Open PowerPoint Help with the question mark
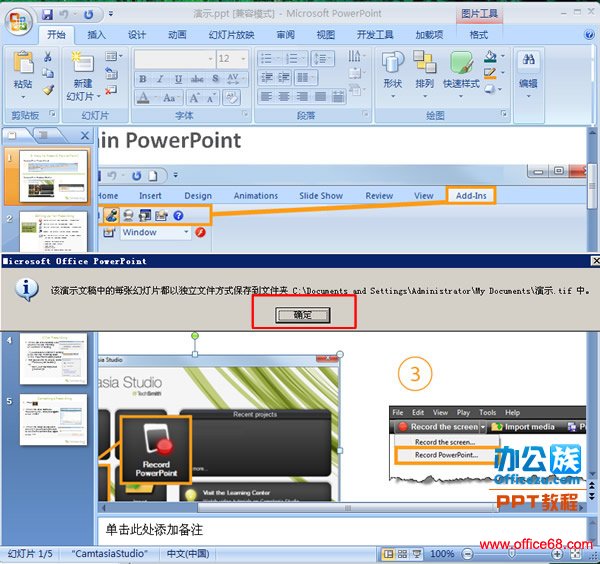Image resolution: width=600 pixels, height=564 pixels. [589, 35]
